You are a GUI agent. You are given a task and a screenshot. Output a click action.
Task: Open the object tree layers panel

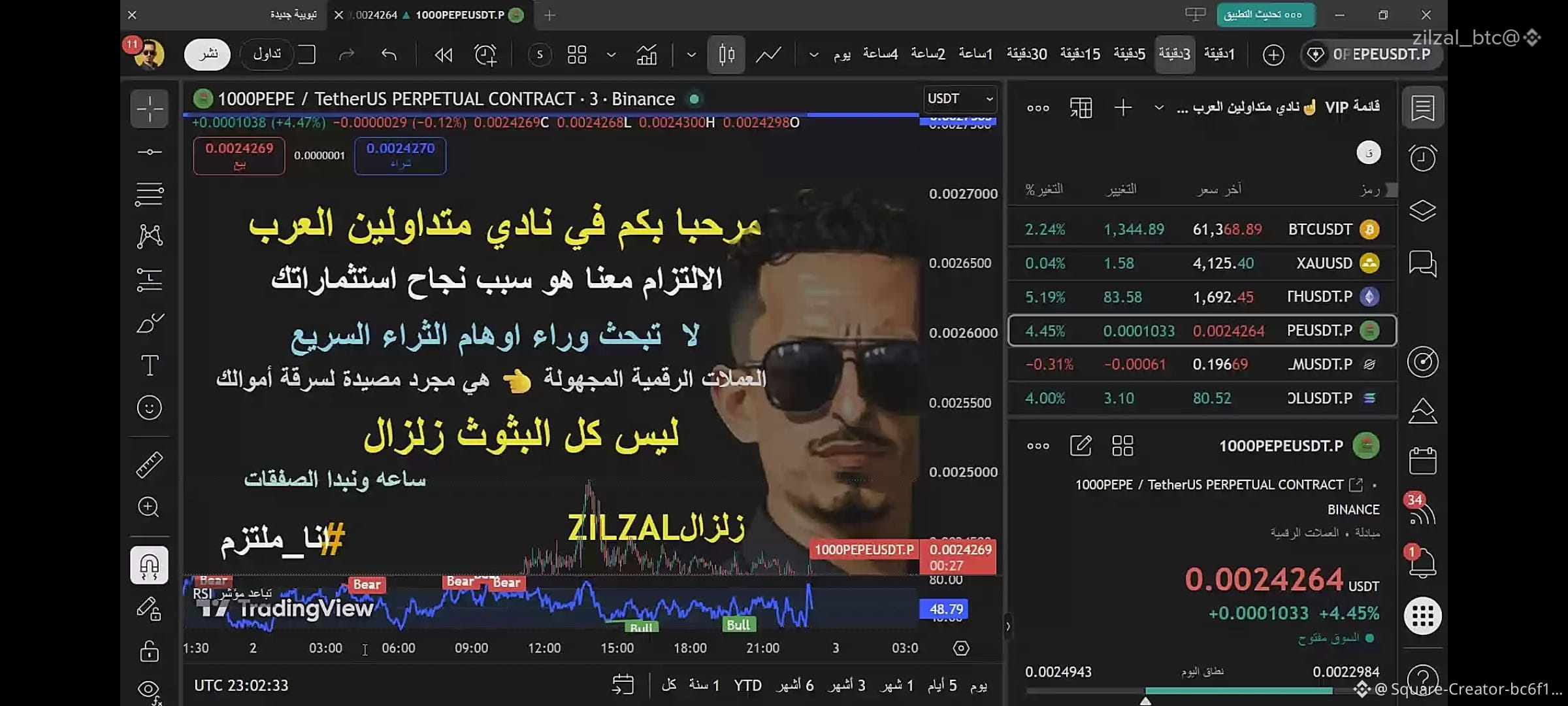coord(1422,210)
